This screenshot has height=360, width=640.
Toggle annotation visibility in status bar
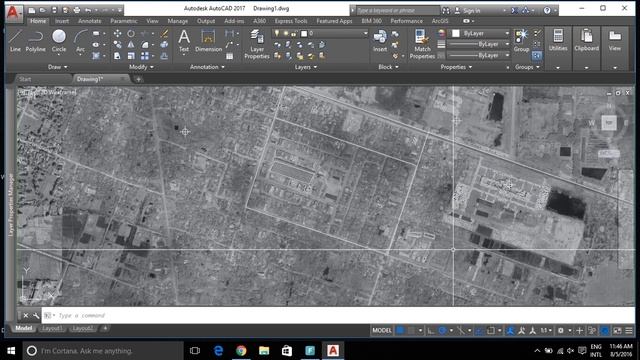(x=511, y=330)
